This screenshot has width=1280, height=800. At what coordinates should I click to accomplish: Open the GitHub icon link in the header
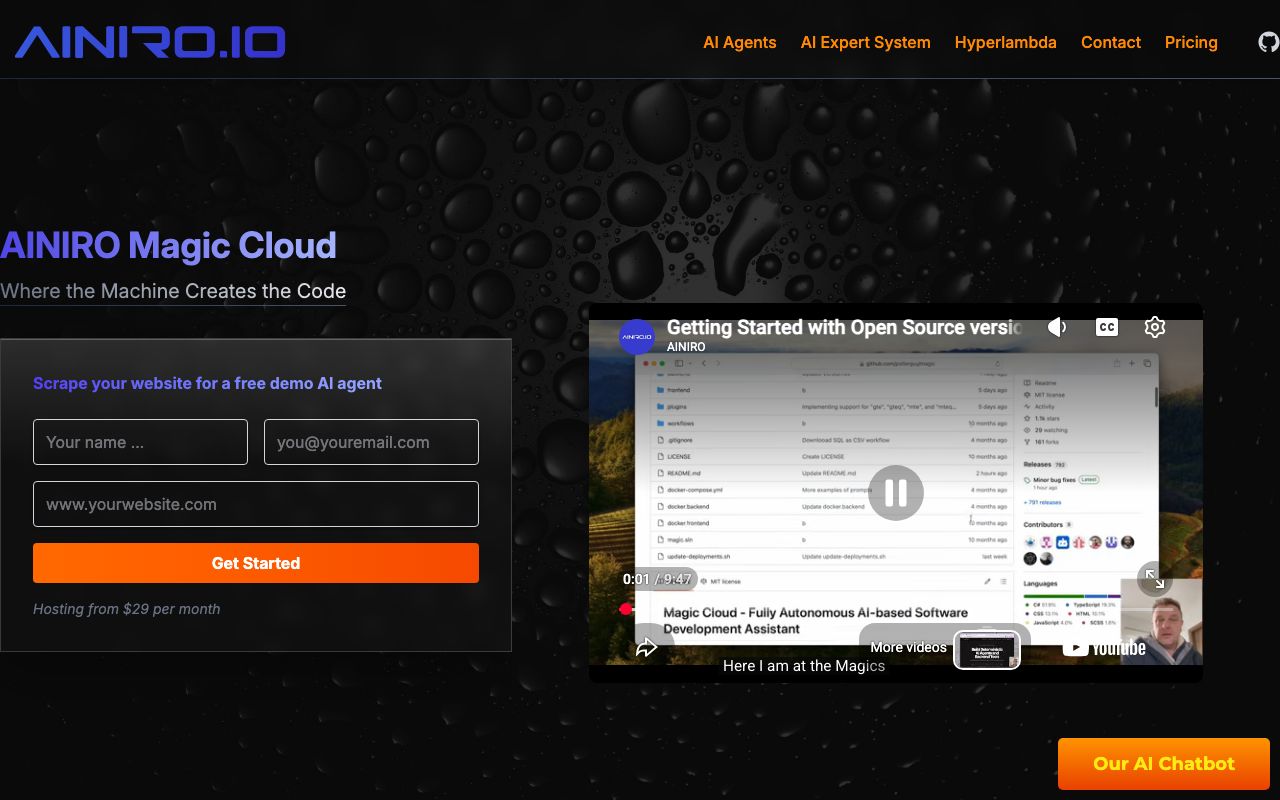point(1268,42)
